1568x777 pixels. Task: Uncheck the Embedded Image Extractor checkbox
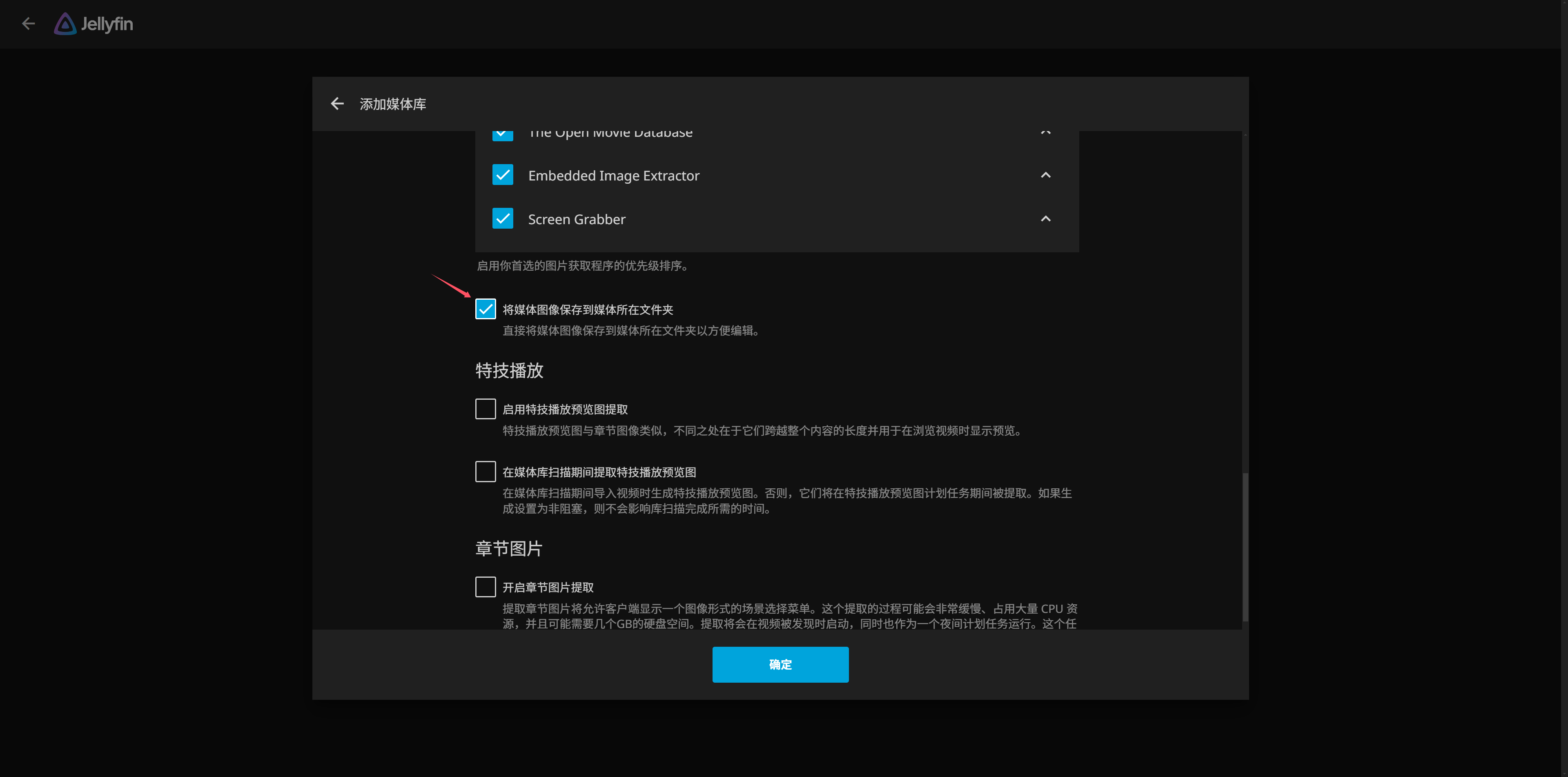pos(503,175)
